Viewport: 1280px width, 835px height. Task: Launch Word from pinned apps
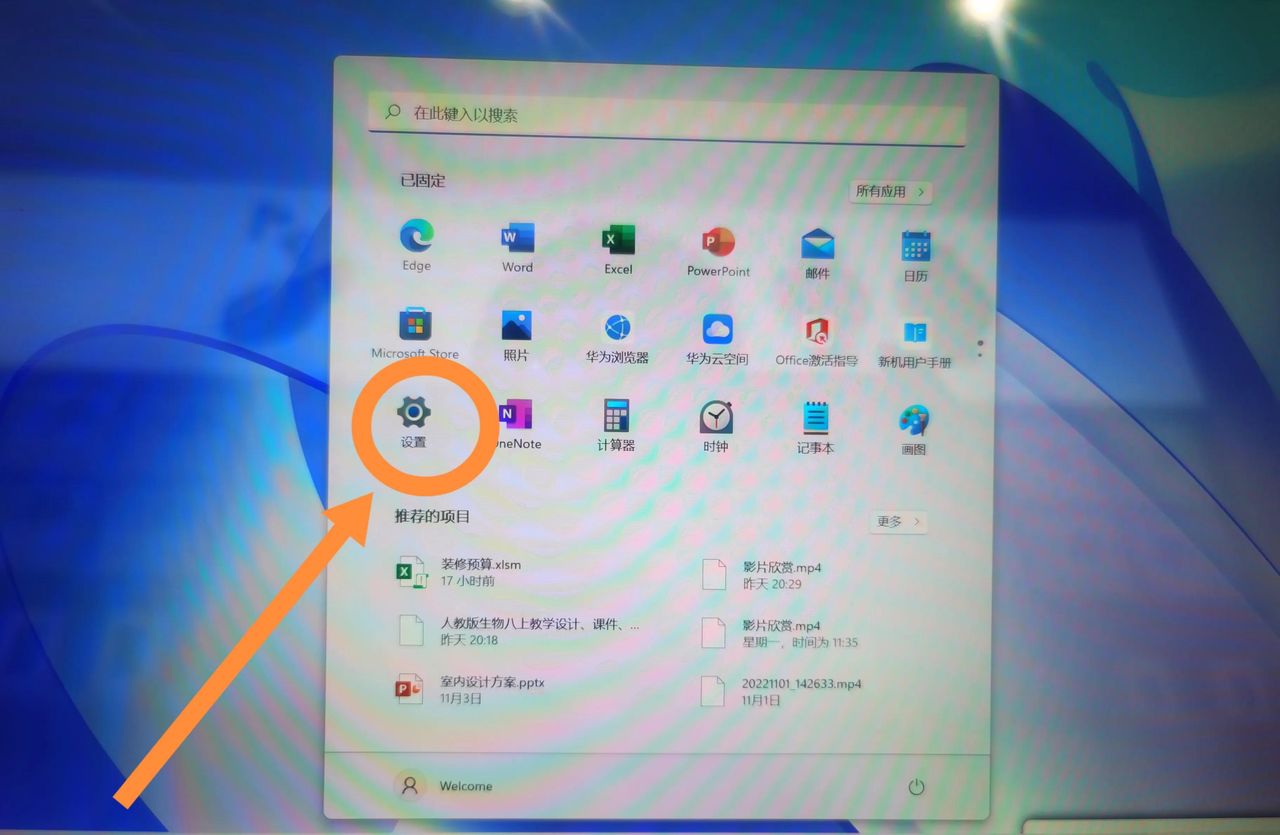517,247
